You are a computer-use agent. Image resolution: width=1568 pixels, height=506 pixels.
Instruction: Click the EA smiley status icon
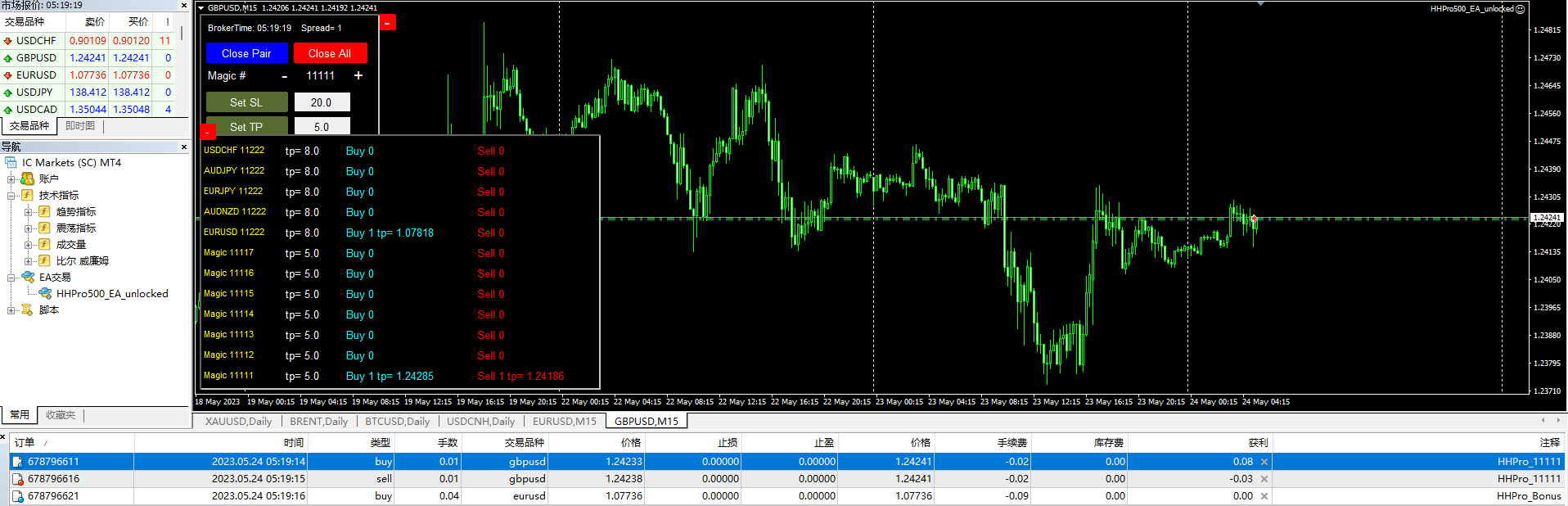pyautogui.click(x=1521, y=9)
